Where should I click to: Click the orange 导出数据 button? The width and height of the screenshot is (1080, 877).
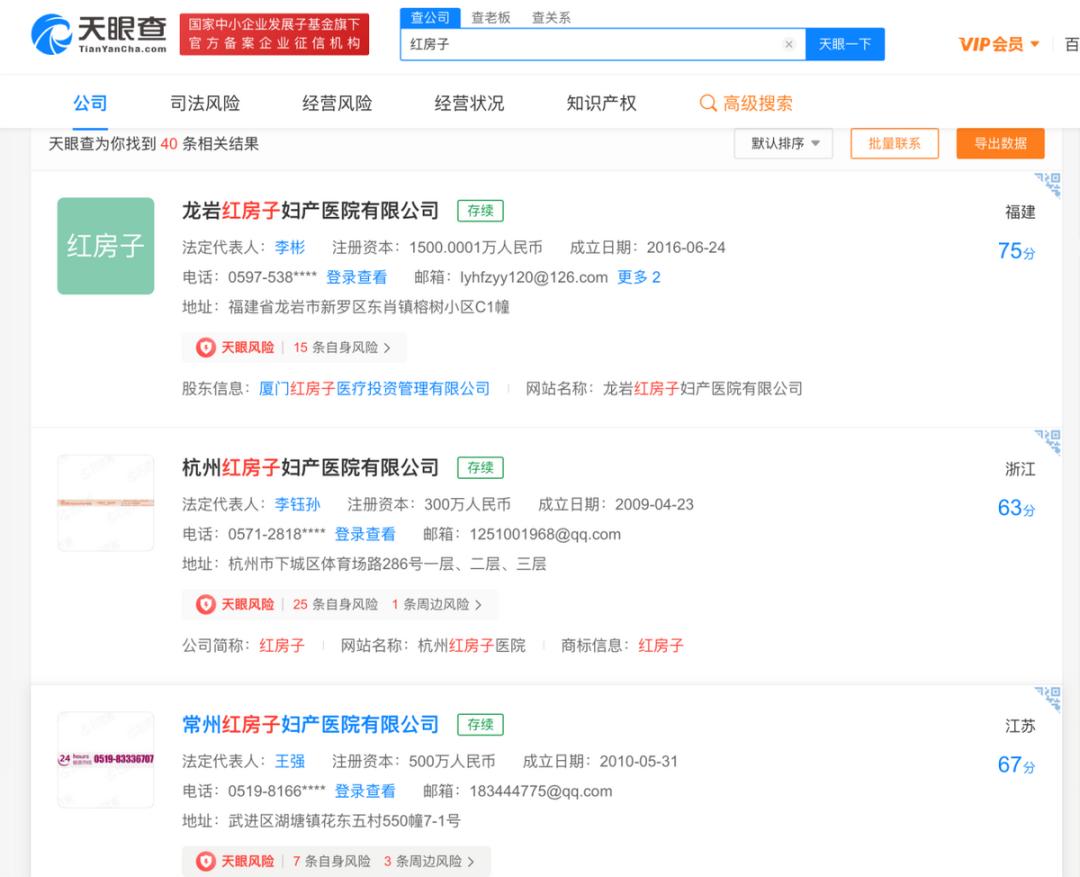(x=1000, y=144)
